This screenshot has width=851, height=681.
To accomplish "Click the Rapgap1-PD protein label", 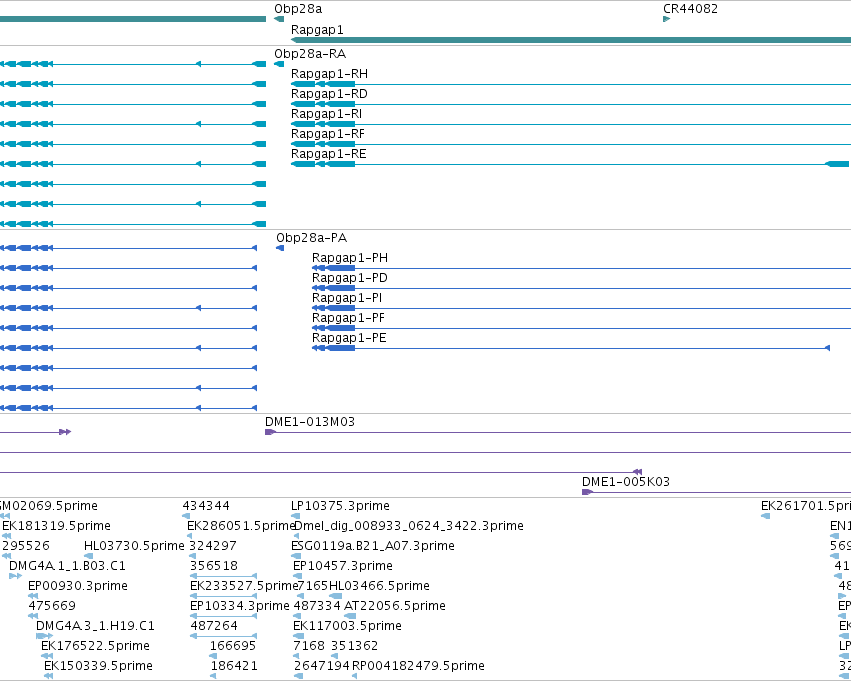I will (x=350, y=278).
